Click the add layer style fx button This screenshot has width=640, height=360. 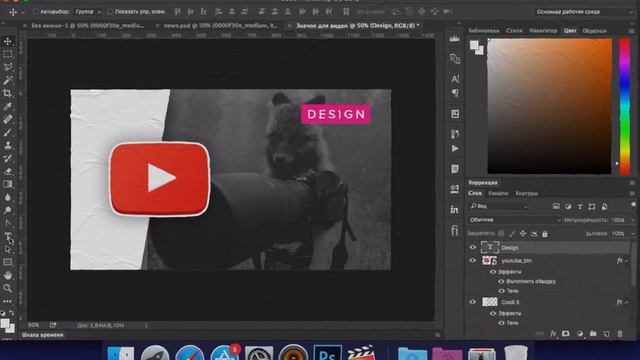coord(553,333)
